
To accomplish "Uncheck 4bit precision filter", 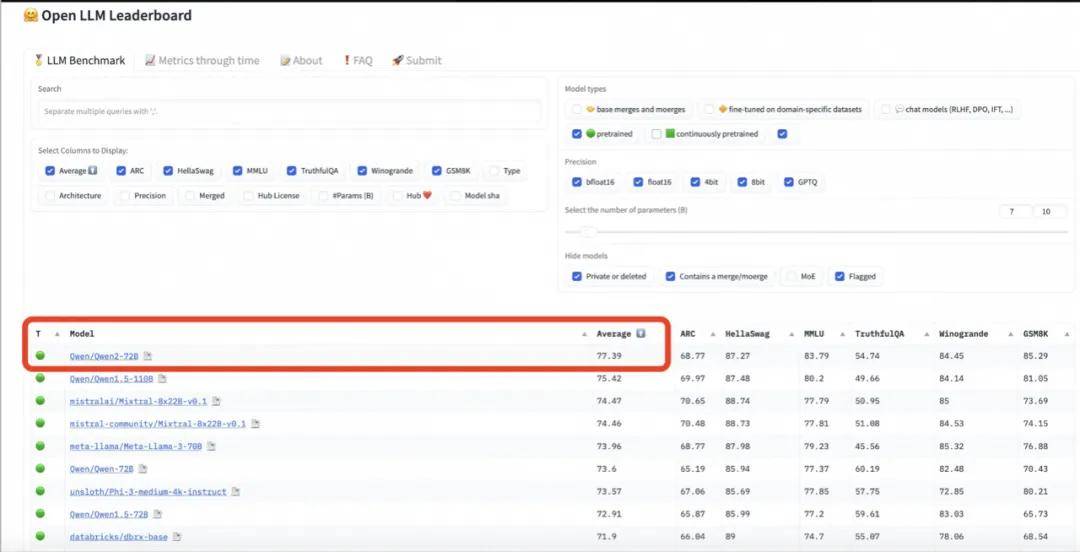I will click(x=695, y=182).
